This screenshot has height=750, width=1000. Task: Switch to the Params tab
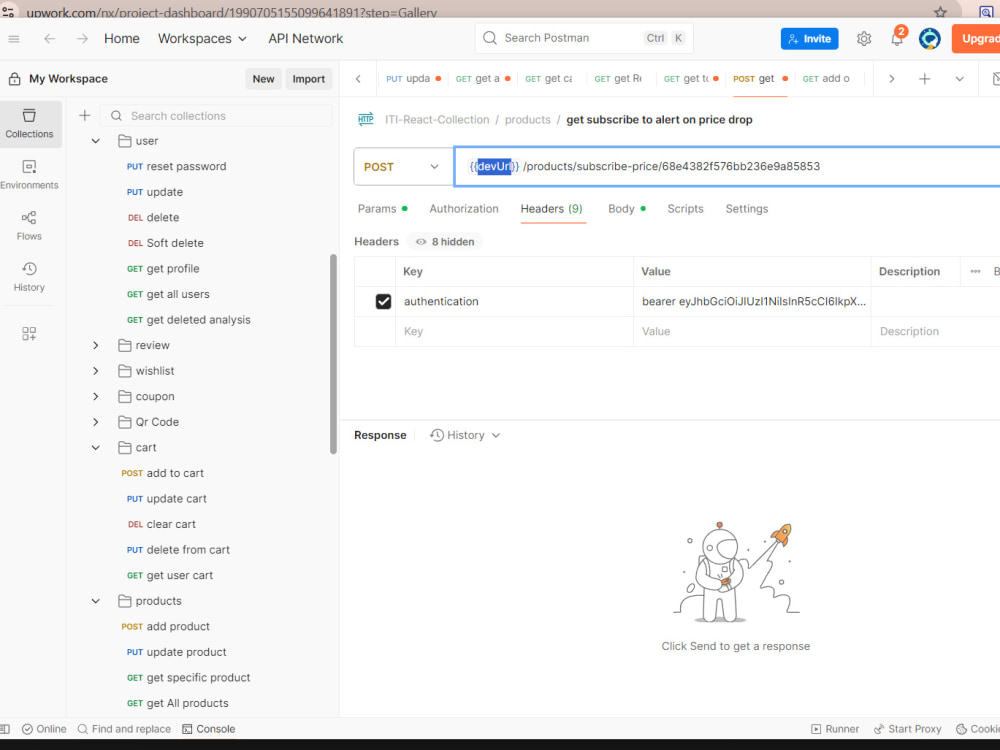point(382,209)
